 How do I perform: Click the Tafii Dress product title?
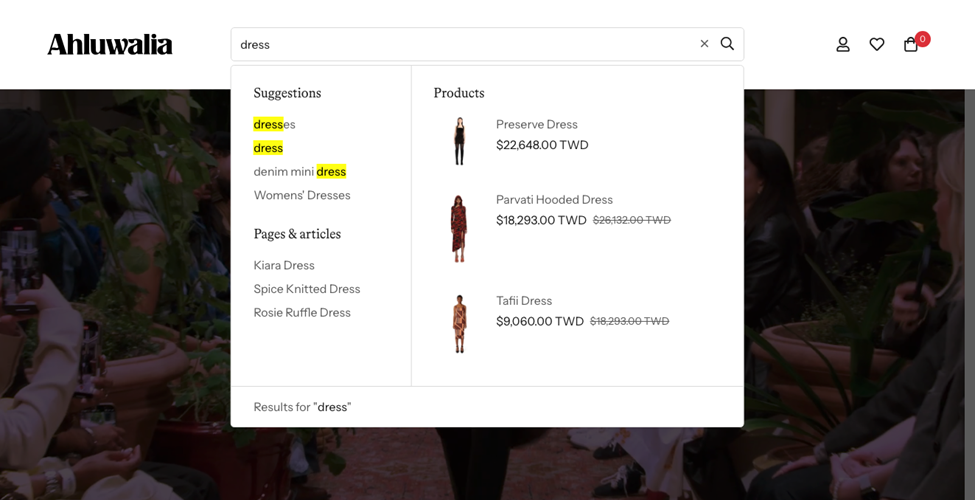523,300
